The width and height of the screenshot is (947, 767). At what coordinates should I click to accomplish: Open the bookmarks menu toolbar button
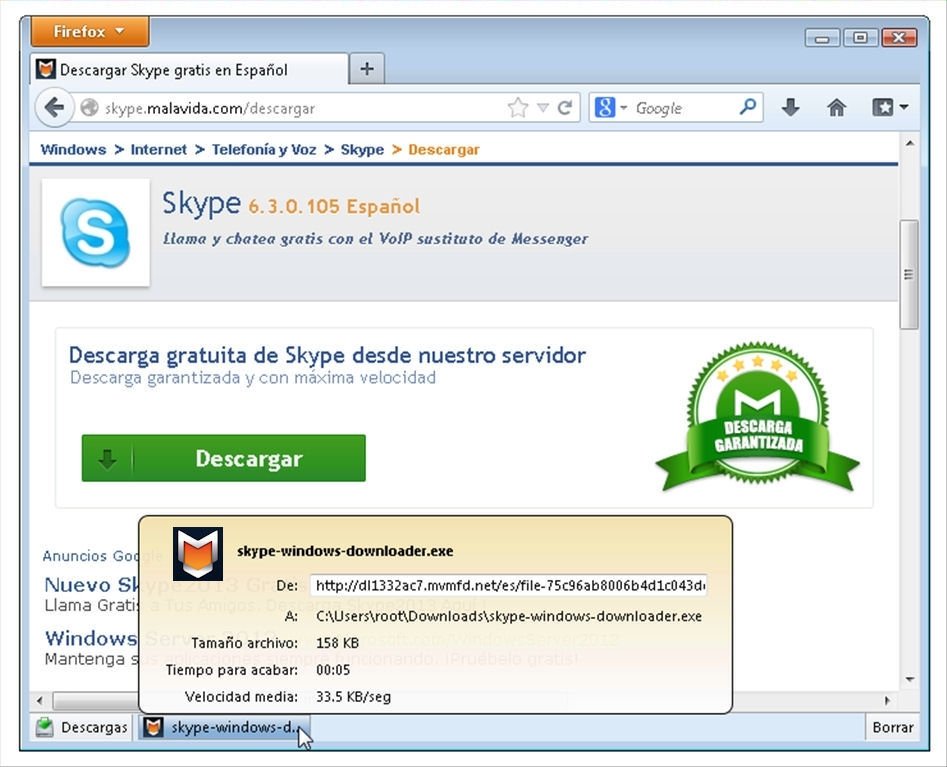[890, 108]
